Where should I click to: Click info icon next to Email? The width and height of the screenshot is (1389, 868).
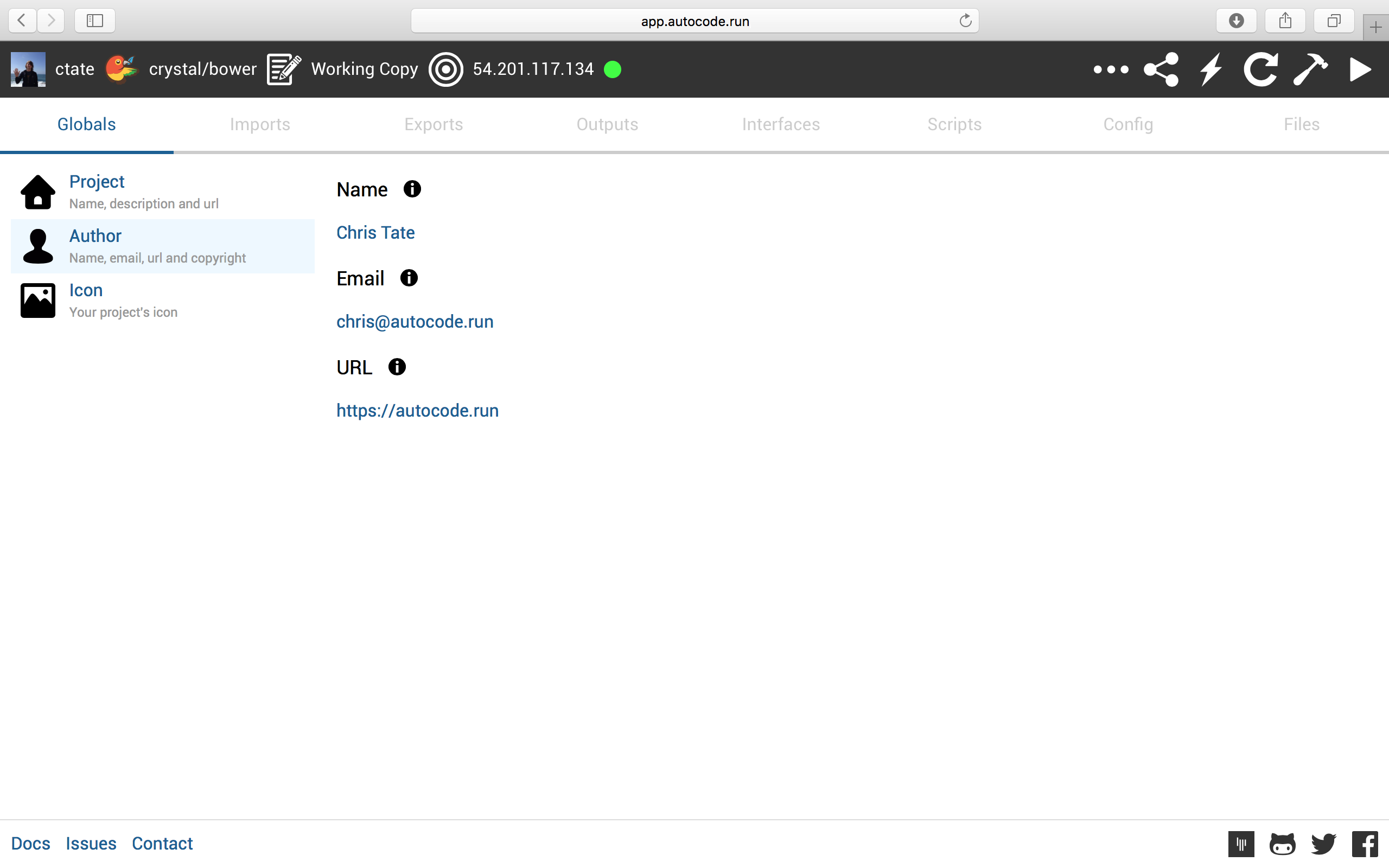point(409,278)
